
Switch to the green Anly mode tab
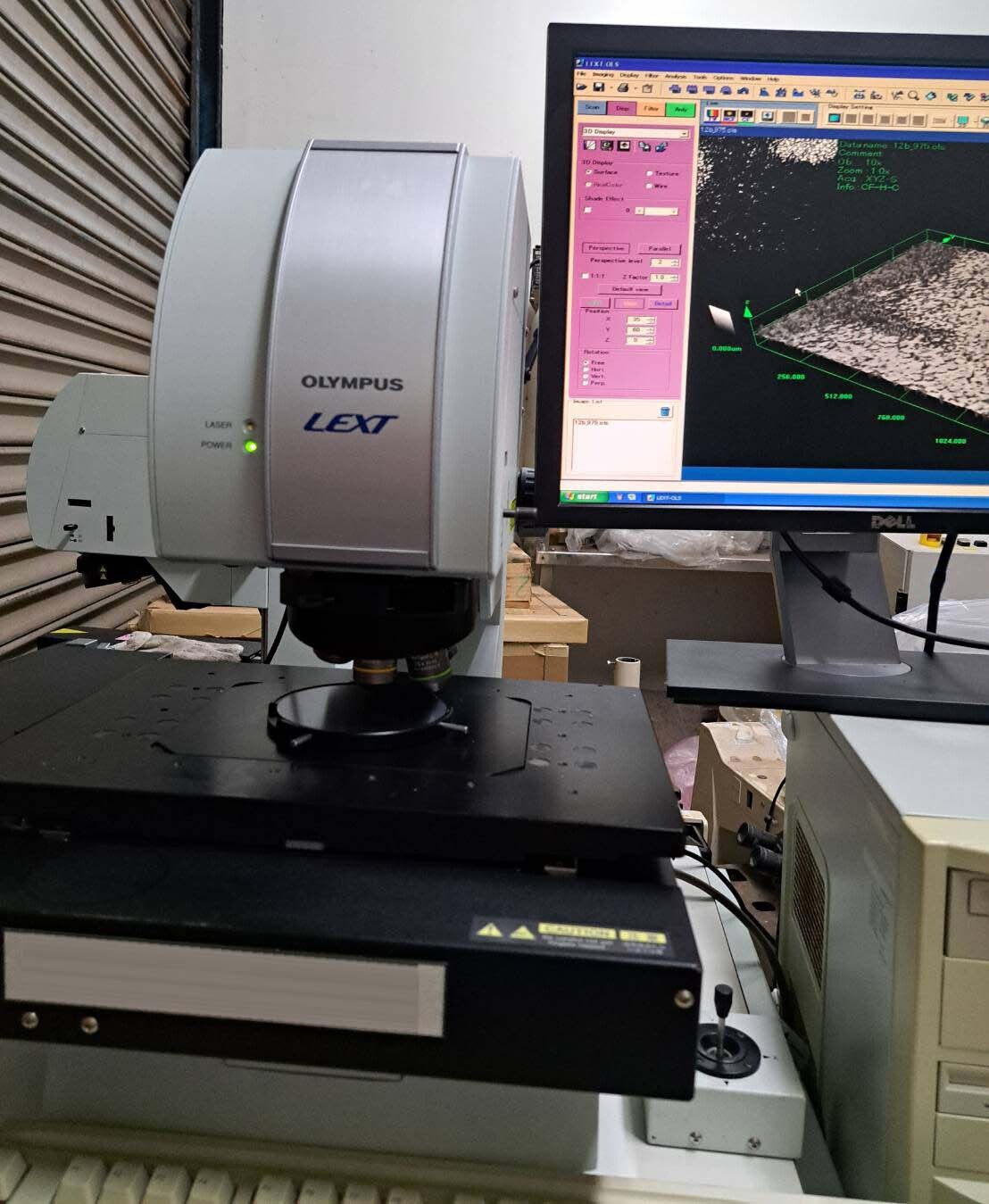(x=681, y=110)
